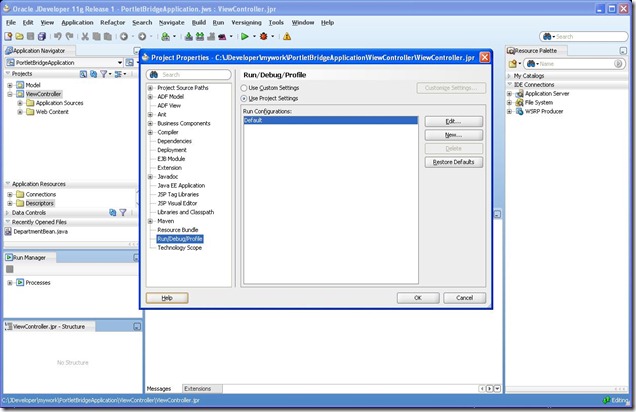Click the filter funnel icon in Projects header
Screen dimensions: 636x412
tap(104, 74)
